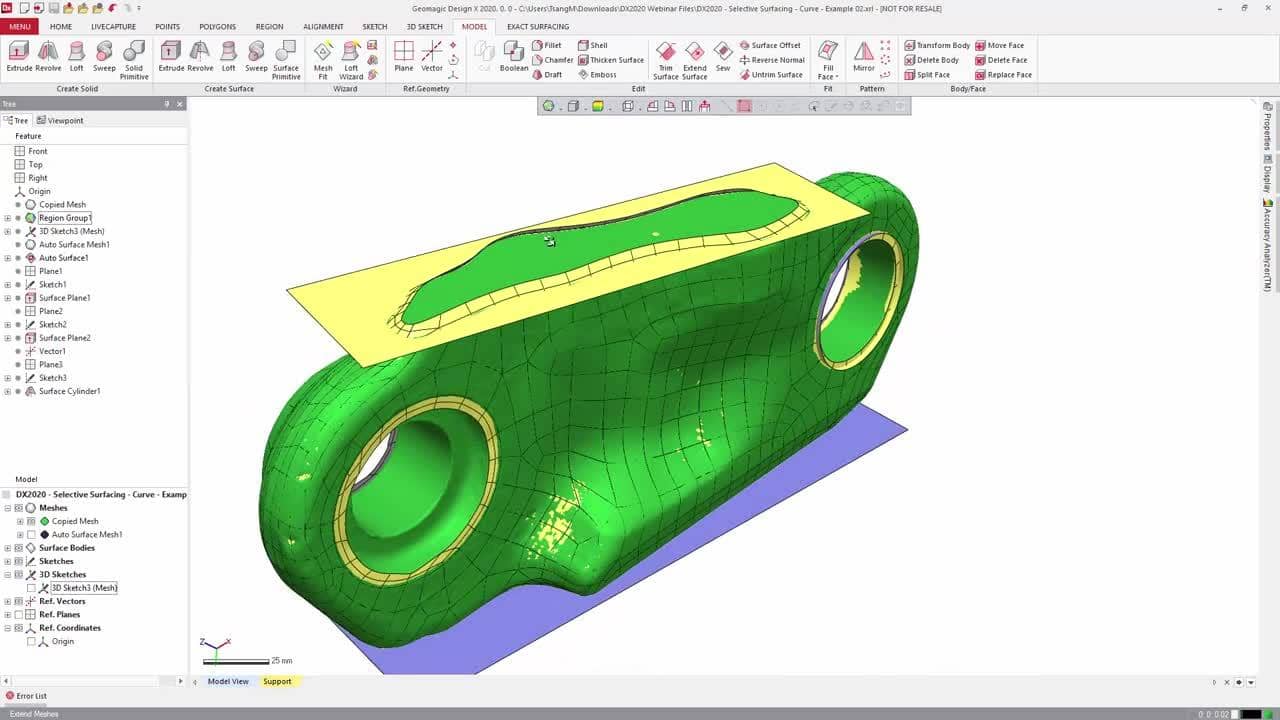Click the Mesh Fit wizard icon
Viewport: 1280px width, 720px height.
pyautogui.click(x=323, y=59)
